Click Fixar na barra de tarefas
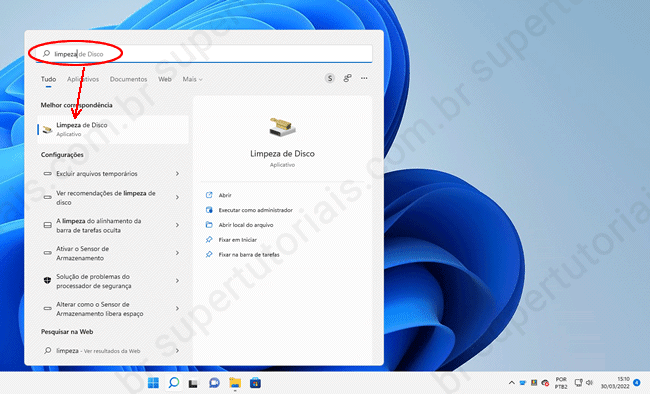 [x=249, y=255]
